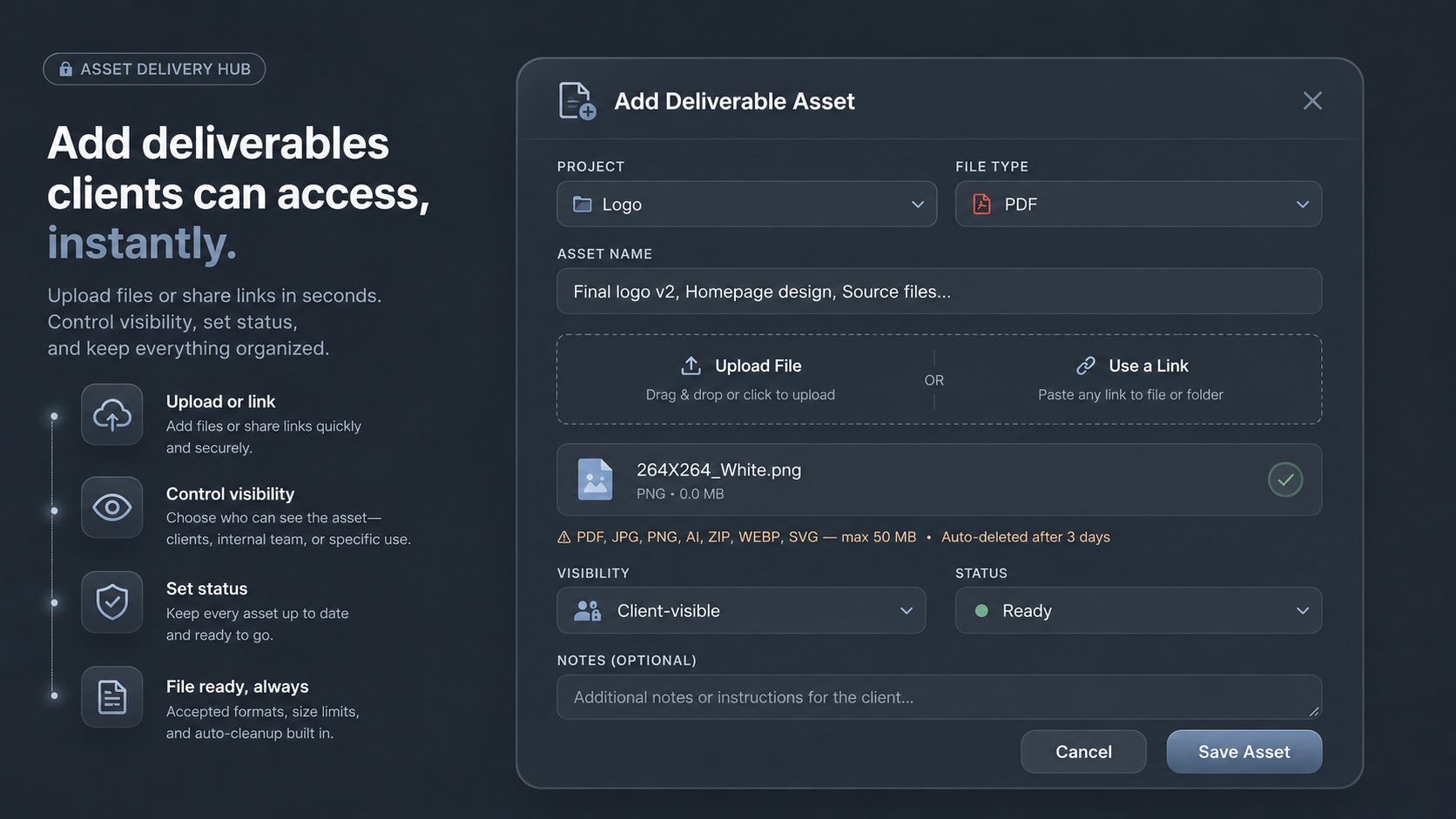Expand the Status chevron arrow
1456x819 pixels.
coord(1303,611)
